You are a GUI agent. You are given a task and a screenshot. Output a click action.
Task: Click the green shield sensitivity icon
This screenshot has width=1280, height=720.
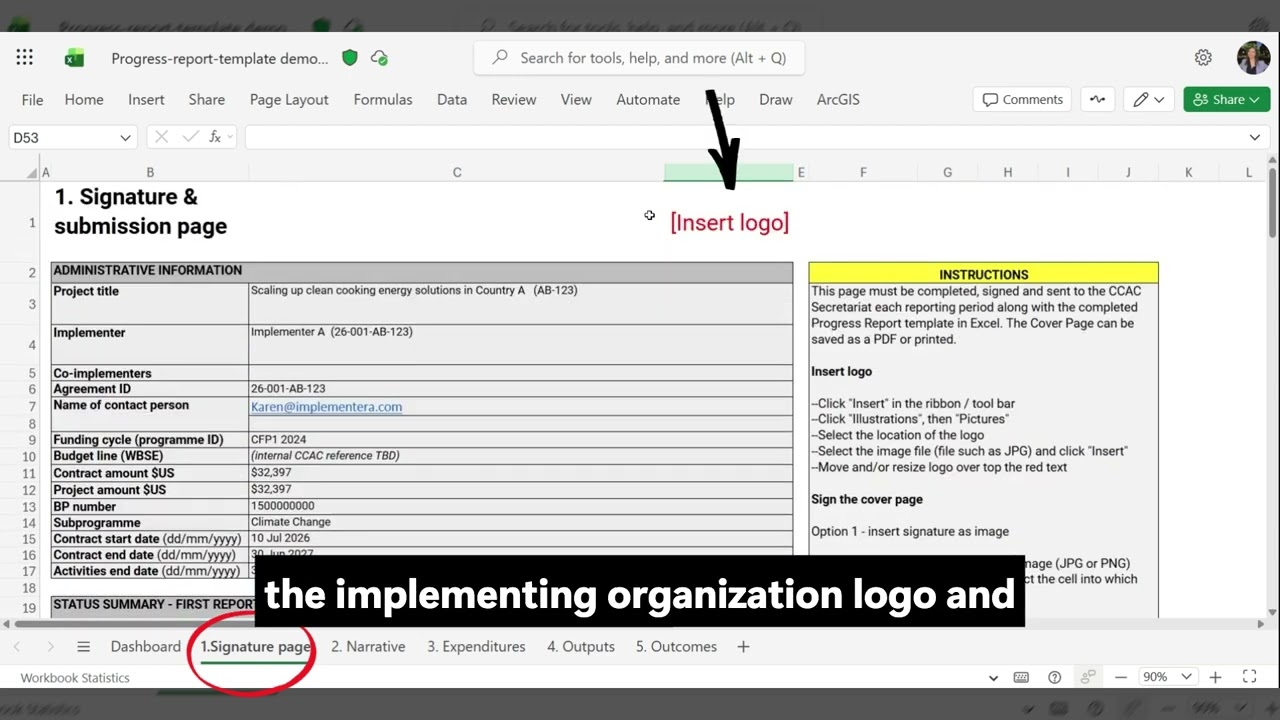click(x=350, y=58)
